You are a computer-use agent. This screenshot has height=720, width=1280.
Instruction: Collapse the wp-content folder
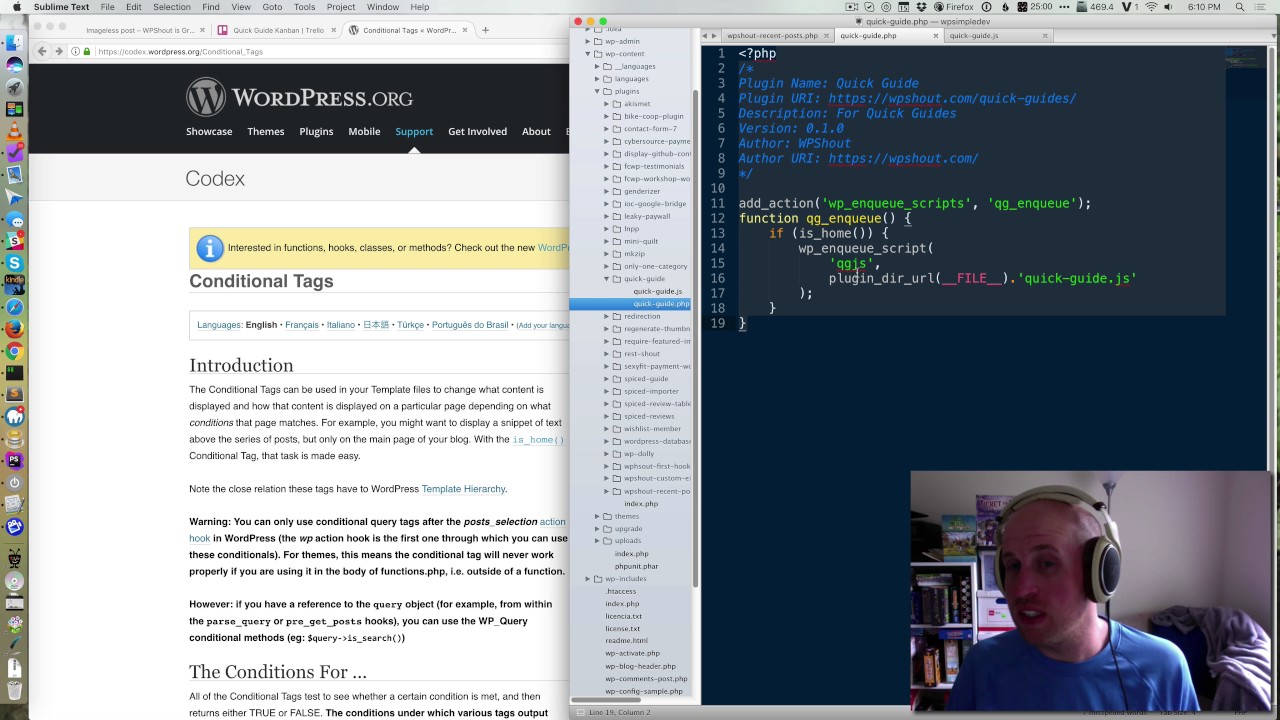pyautogui.click(x=588, y=54)
